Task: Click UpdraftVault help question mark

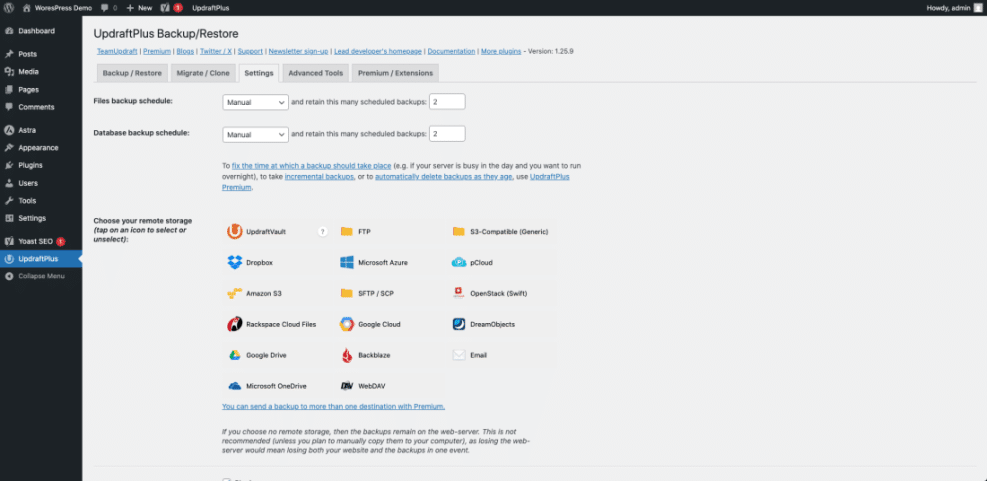Action: click(x=323, y=232)
